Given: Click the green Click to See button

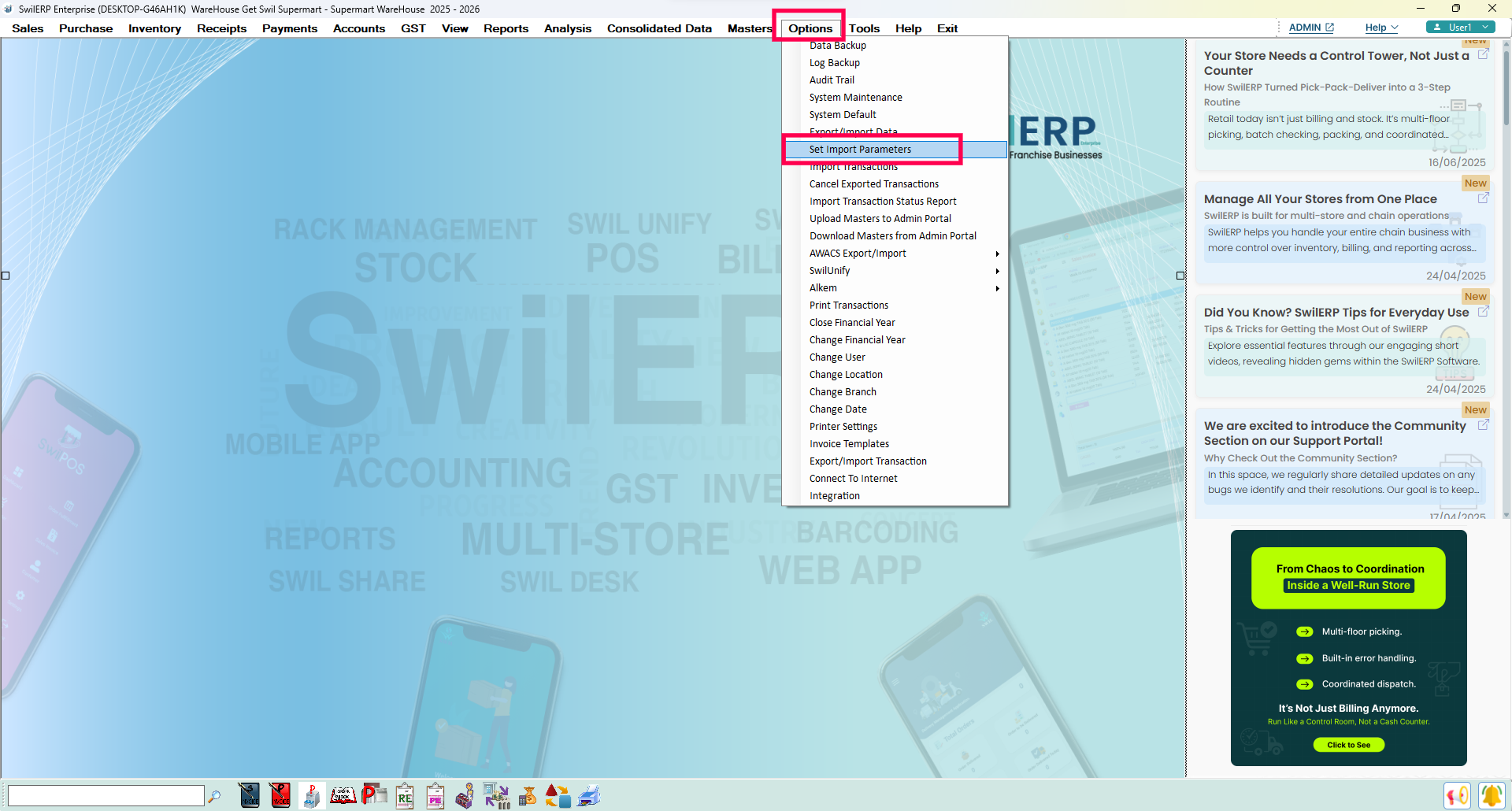Looking at the screenshot, I should click(1348, 745).
